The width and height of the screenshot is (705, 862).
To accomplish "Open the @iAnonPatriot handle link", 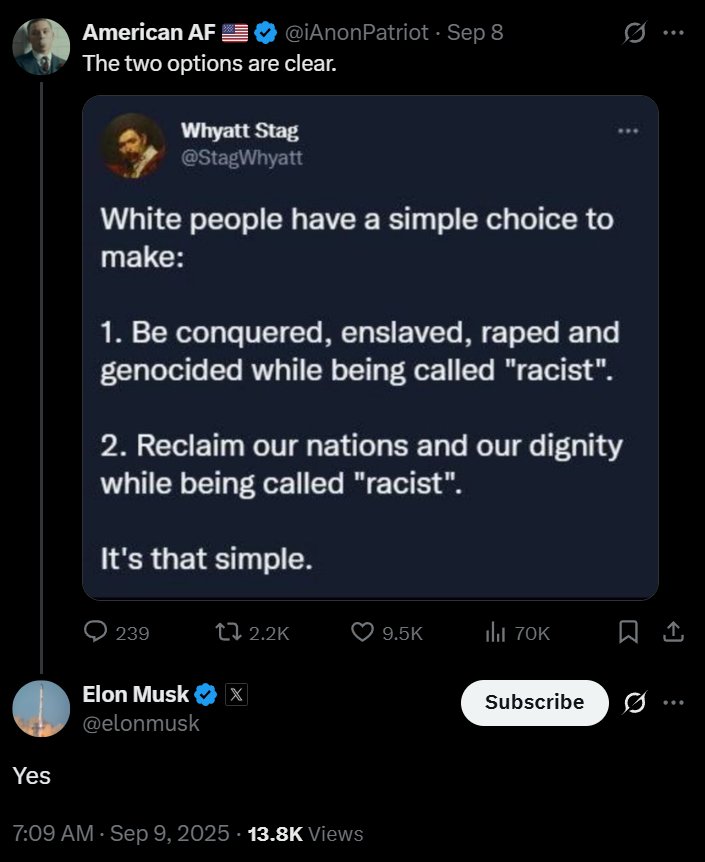I will coord(356,32).
